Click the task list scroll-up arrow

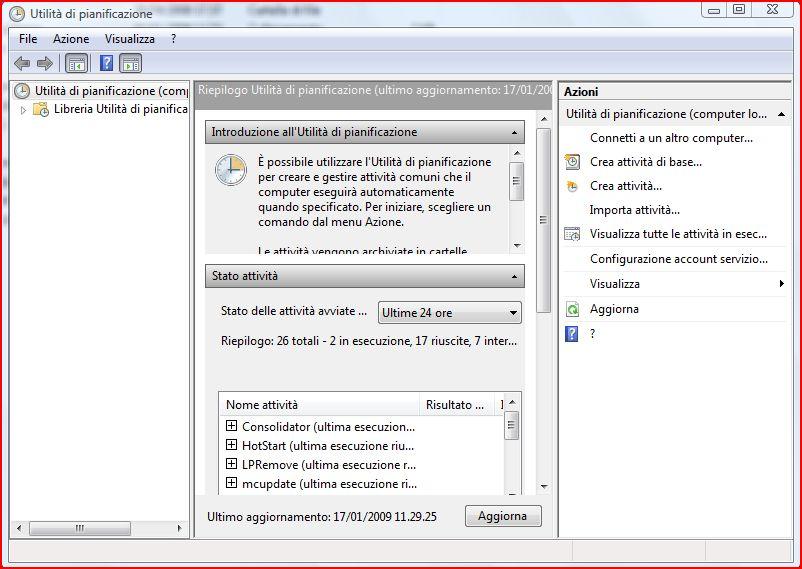(x=512, y=402)
